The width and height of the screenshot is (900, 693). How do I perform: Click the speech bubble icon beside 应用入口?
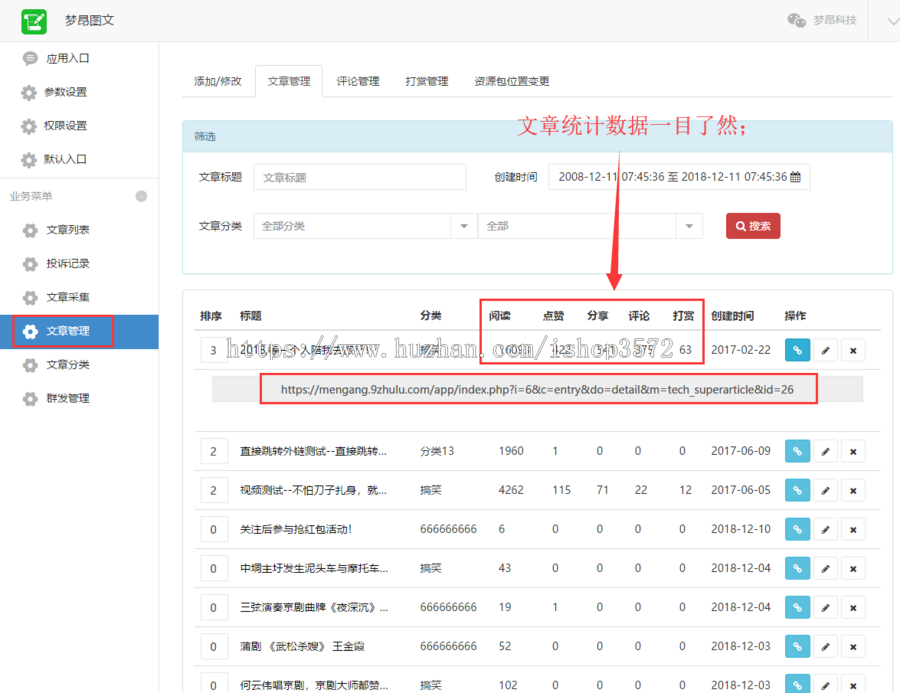[x=30, y=58]
